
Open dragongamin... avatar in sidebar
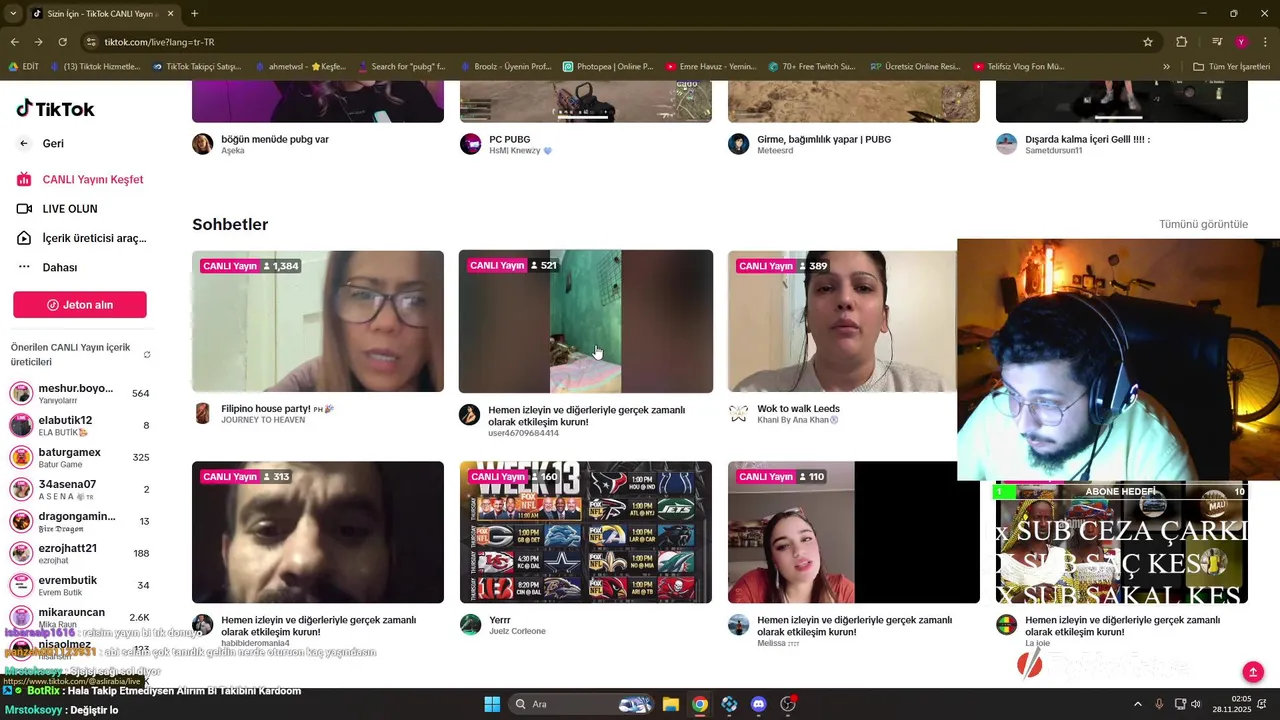[x=21, y=521]
